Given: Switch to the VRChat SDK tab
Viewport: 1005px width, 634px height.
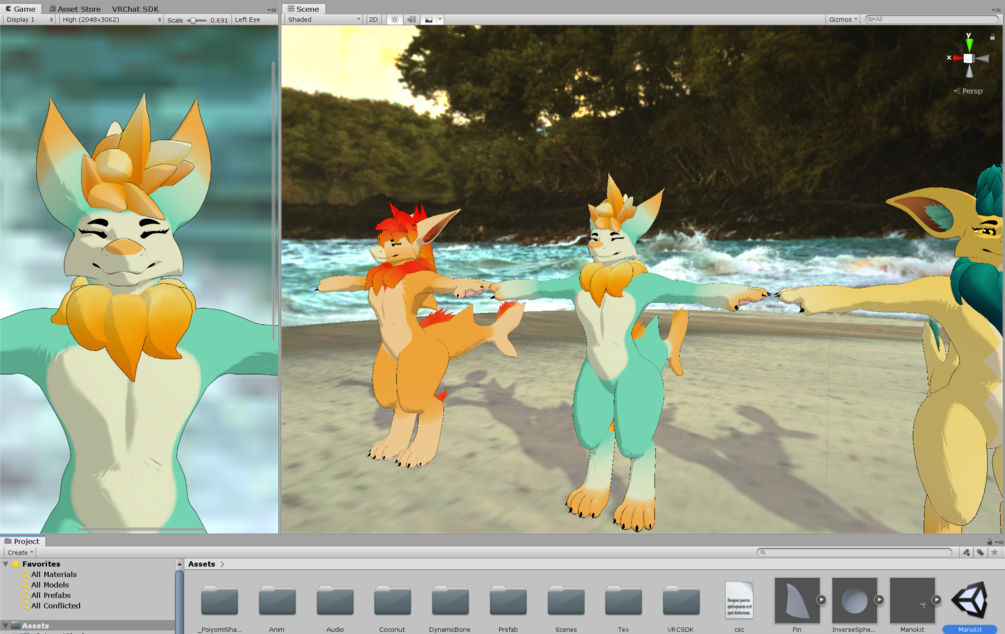Looking at the screenshot, I should tap(135, 9).
